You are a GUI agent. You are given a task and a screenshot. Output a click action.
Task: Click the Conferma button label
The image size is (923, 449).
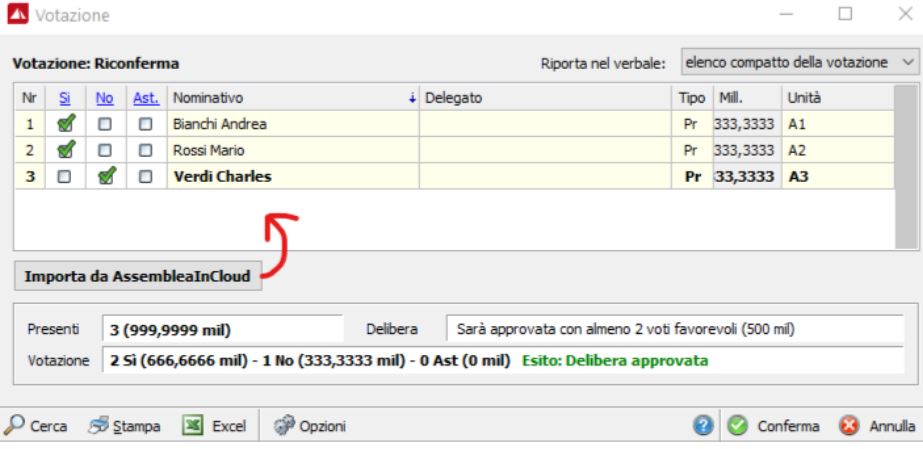[788, 426]
